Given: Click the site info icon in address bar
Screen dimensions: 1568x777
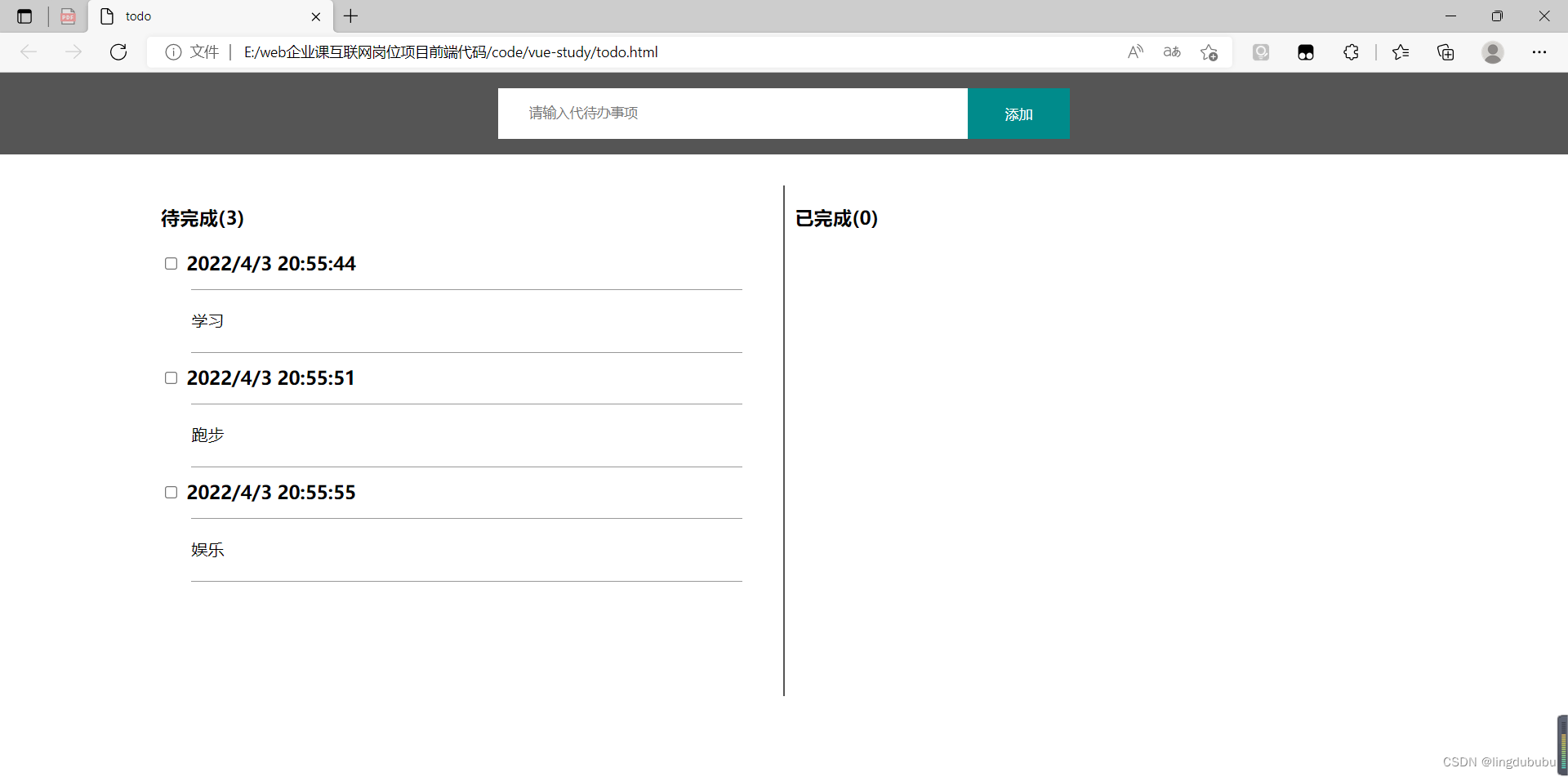Looking at the screenshot, I should [173, 52].
